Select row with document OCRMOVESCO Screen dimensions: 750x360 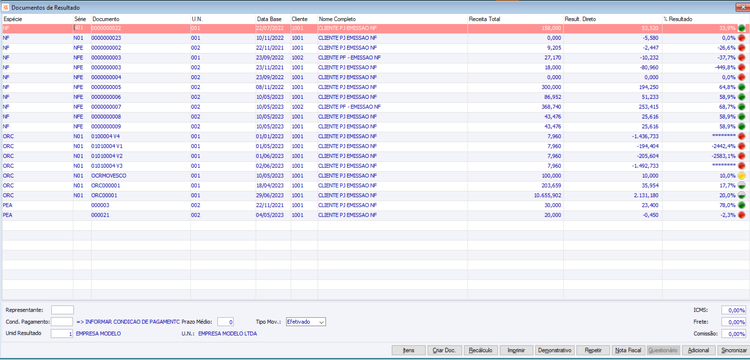pos(374,175)
